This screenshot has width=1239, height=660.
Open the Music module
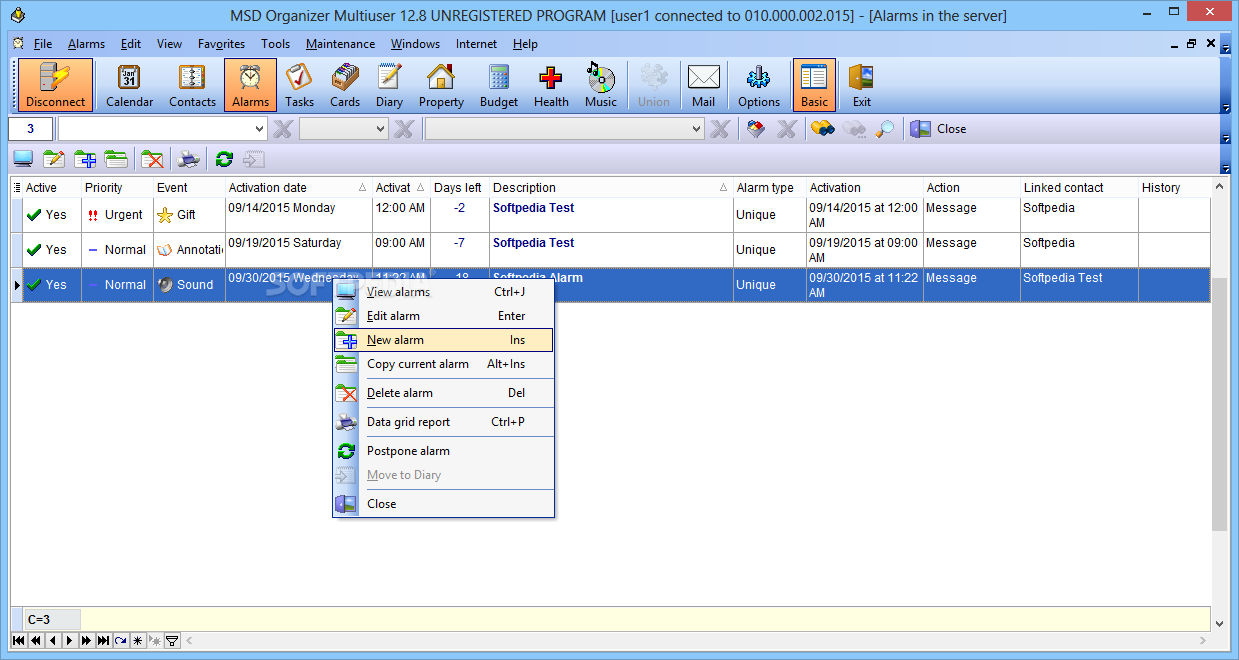pos(601,85)
